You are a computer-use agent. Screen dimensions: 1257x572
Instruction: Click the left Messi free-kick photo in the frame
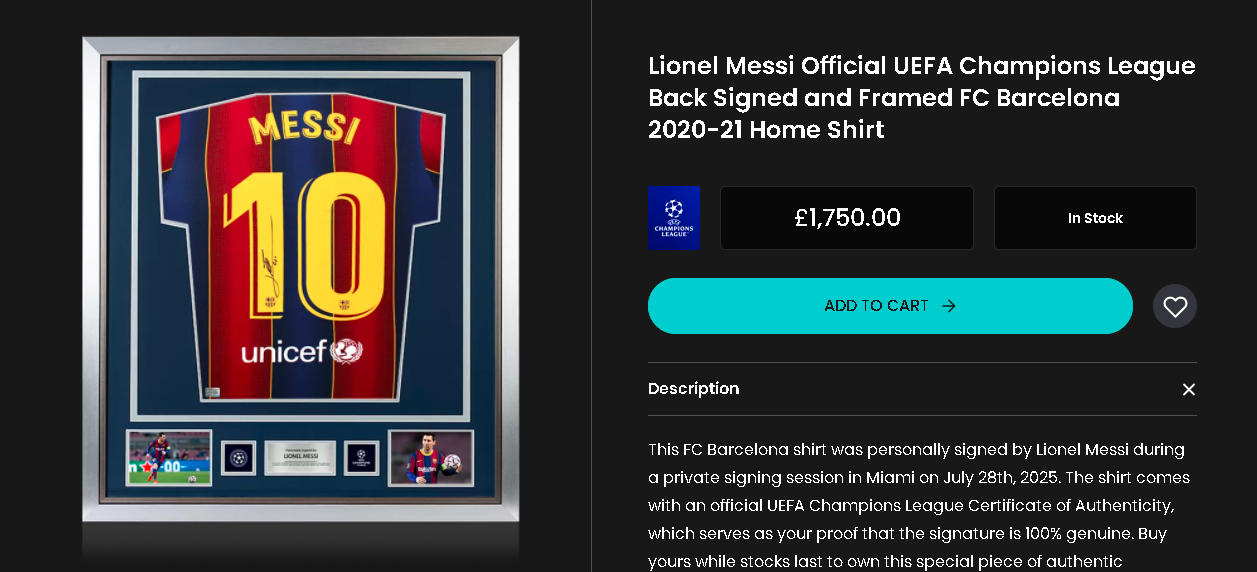169,458
